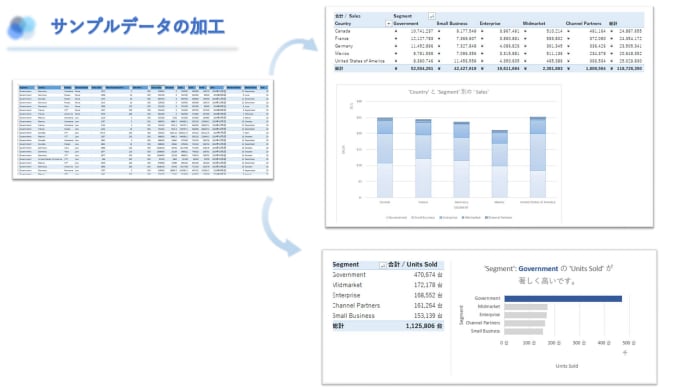694x387 pixels.
Task: Select the United States of America column in the stacked chart
Action: pyautogui.click(x=538, y=157)
